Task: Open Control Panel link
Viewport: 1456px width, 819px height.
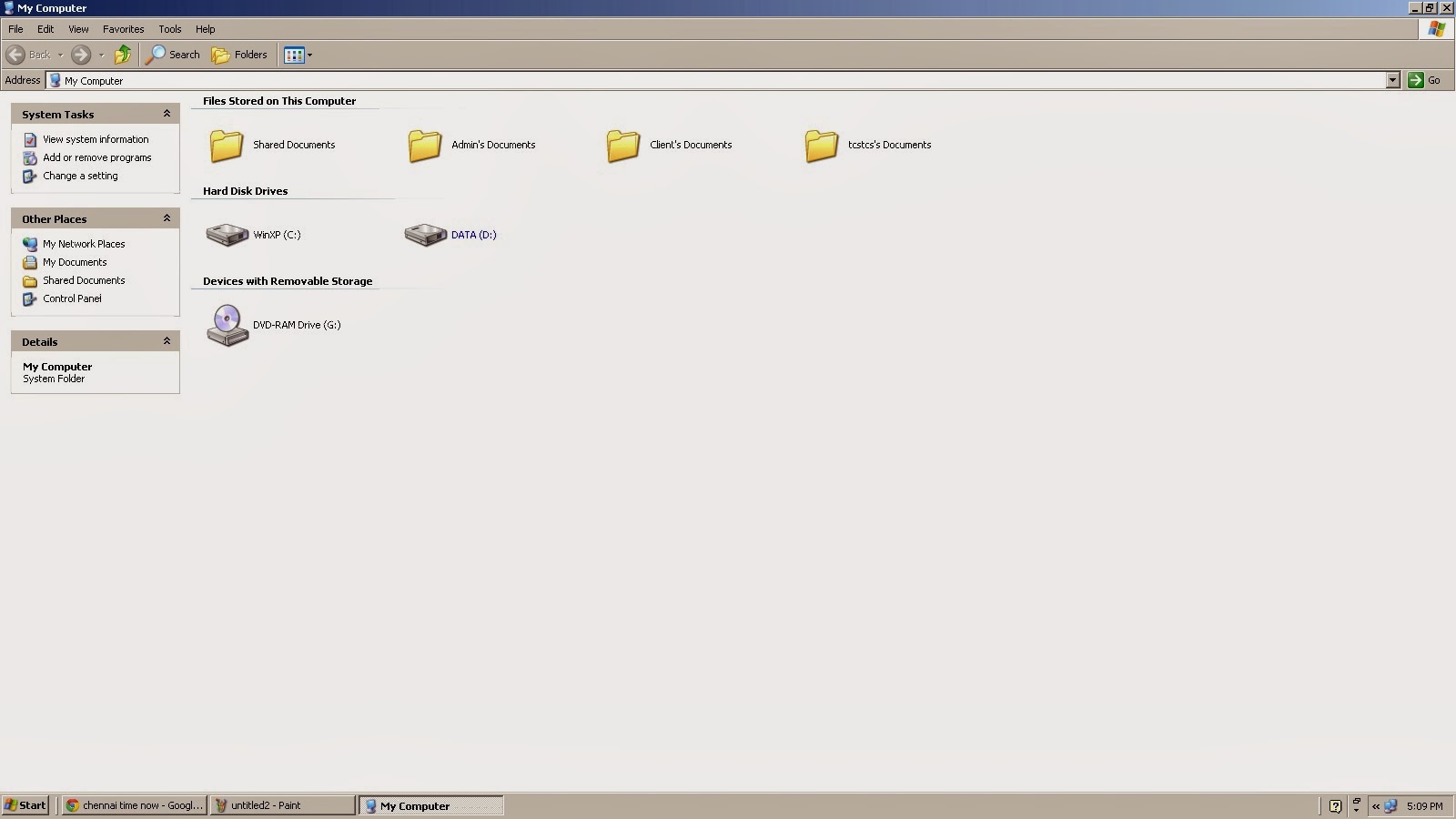Action: pos(72,298)
